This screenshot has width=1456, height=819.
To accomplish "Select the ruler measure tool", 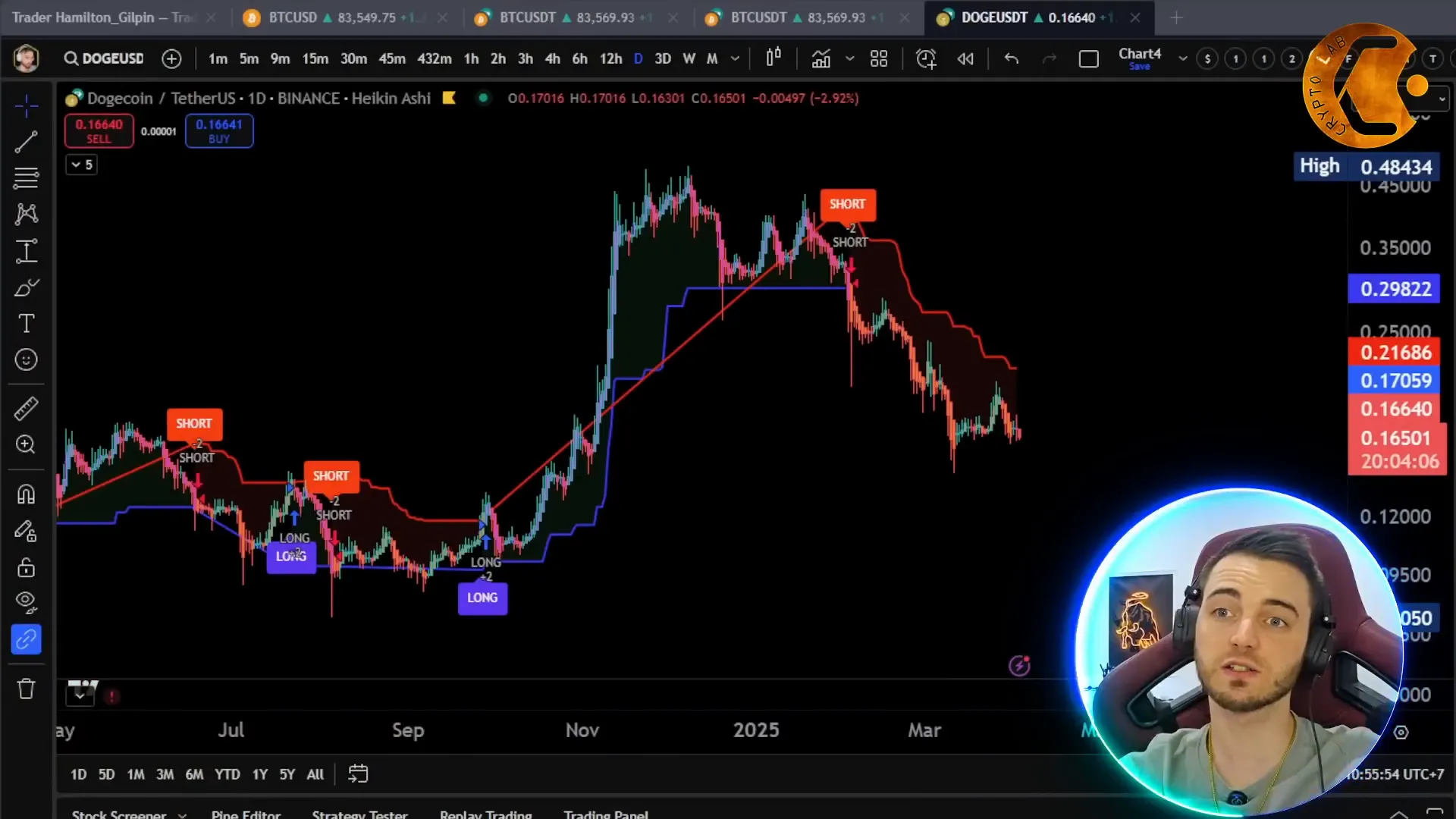I will pyautogui.click(x=26, y=409).
